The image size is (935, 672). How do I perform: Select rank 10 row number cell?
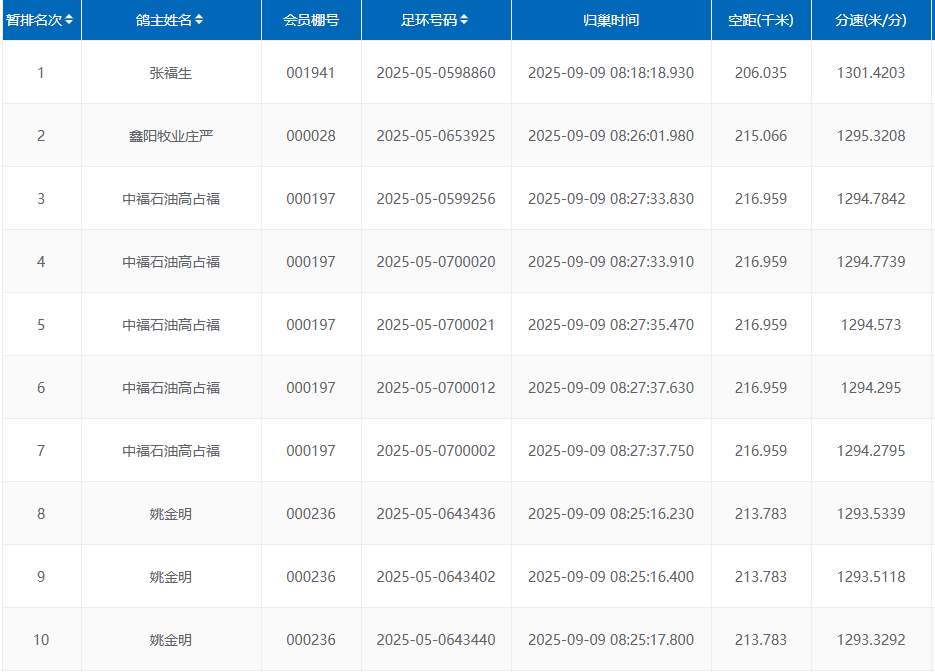coord(41,640)
